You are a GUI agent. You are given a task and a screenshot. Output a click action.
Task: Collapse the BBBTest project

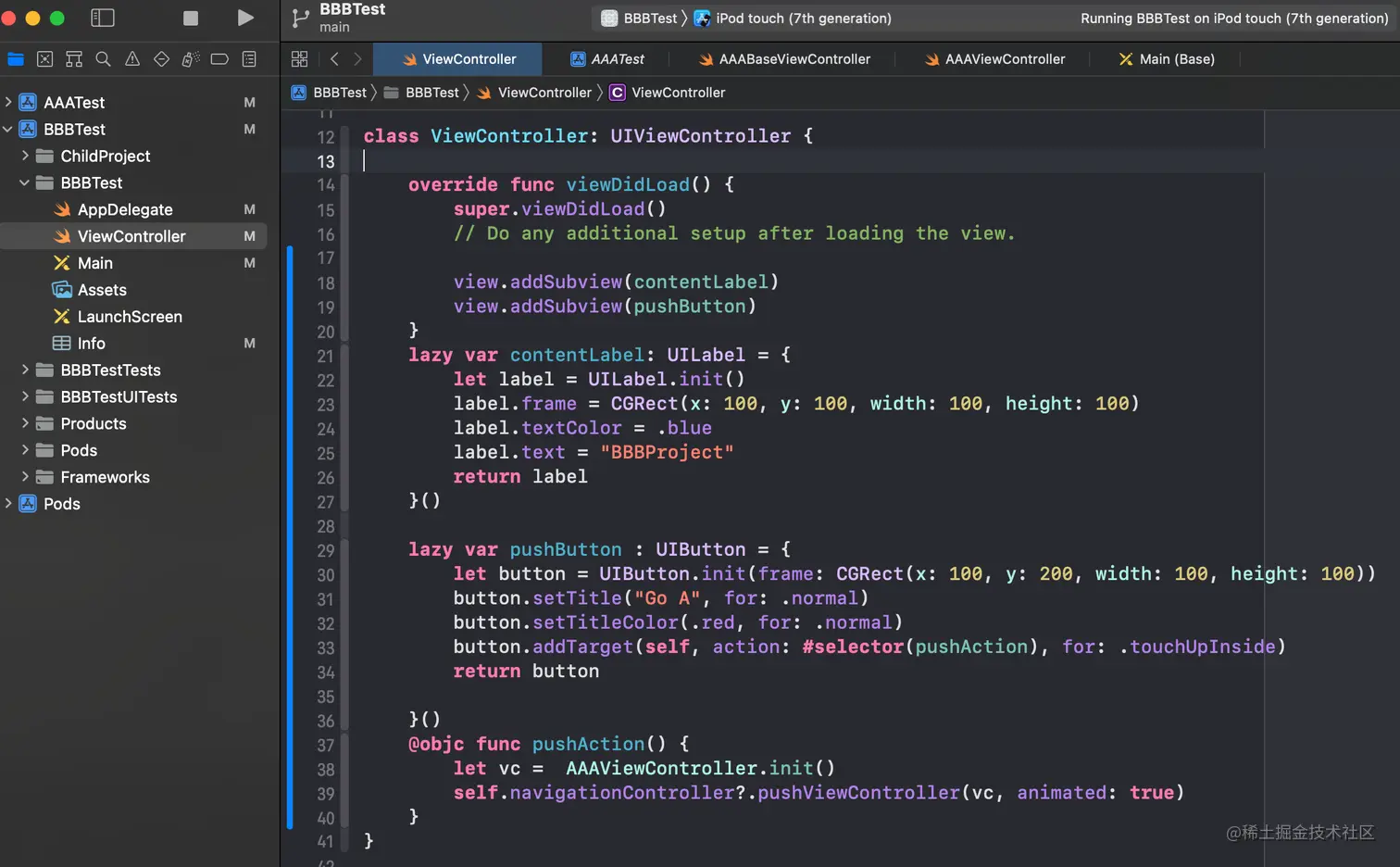tap(8, 129)
